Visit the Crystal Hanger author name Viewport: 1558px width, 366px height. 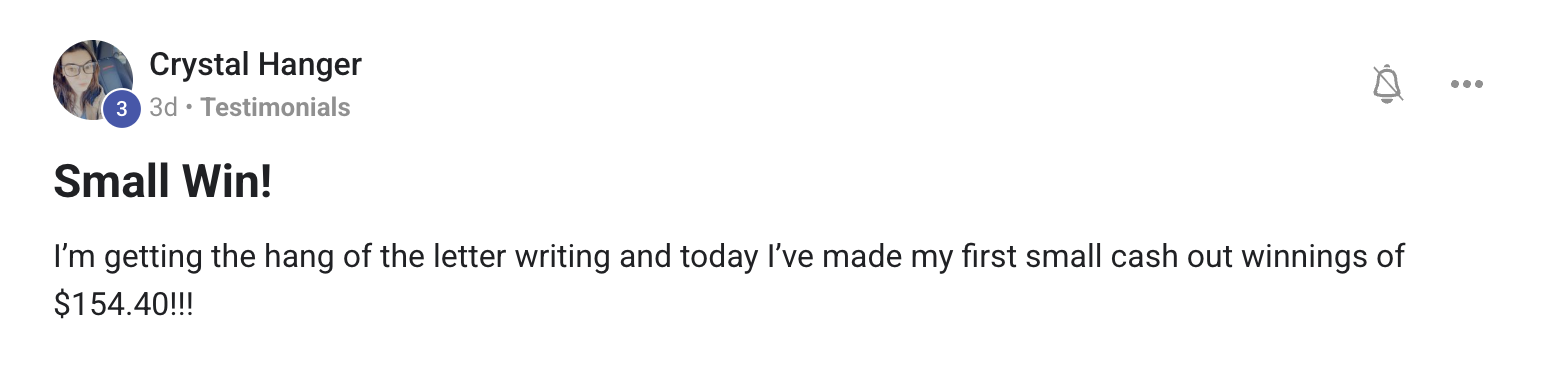click(255, 65)
